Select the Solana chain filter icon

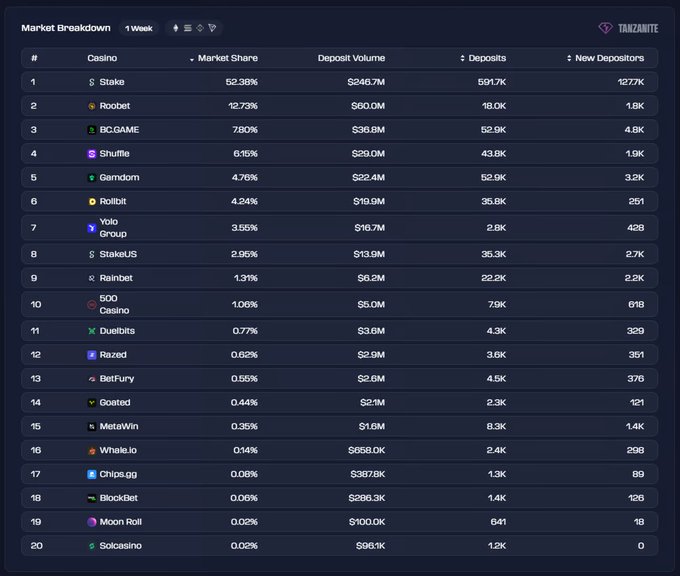(x=188, y=28)
